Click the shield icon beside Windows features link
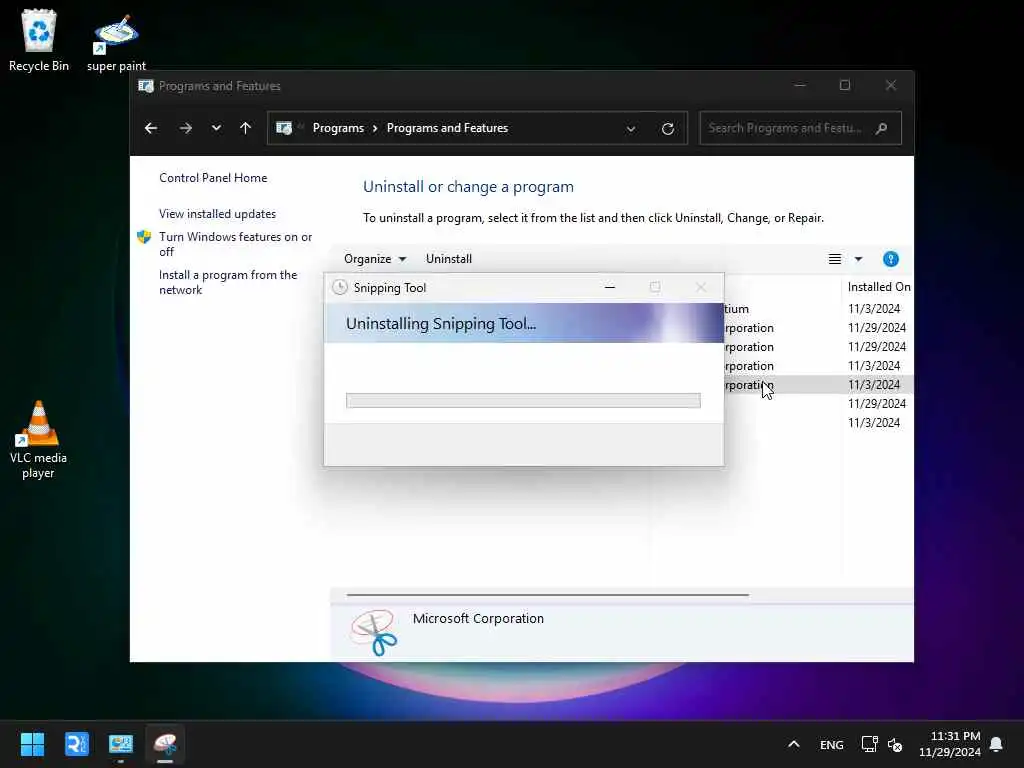The height and width of the screenshot is (768, 1024). tap(144, 237)
